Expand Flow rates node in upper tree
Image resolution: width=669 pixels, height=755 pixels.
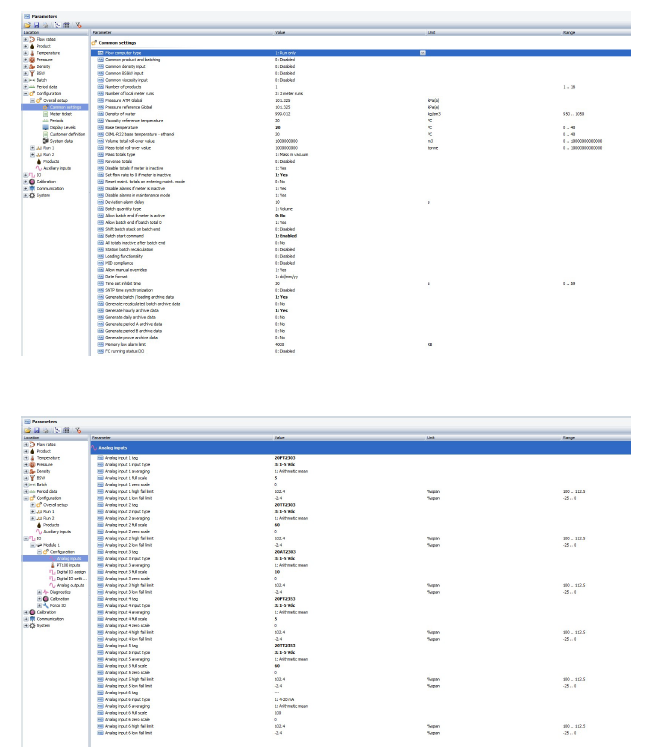click(26, 39)
